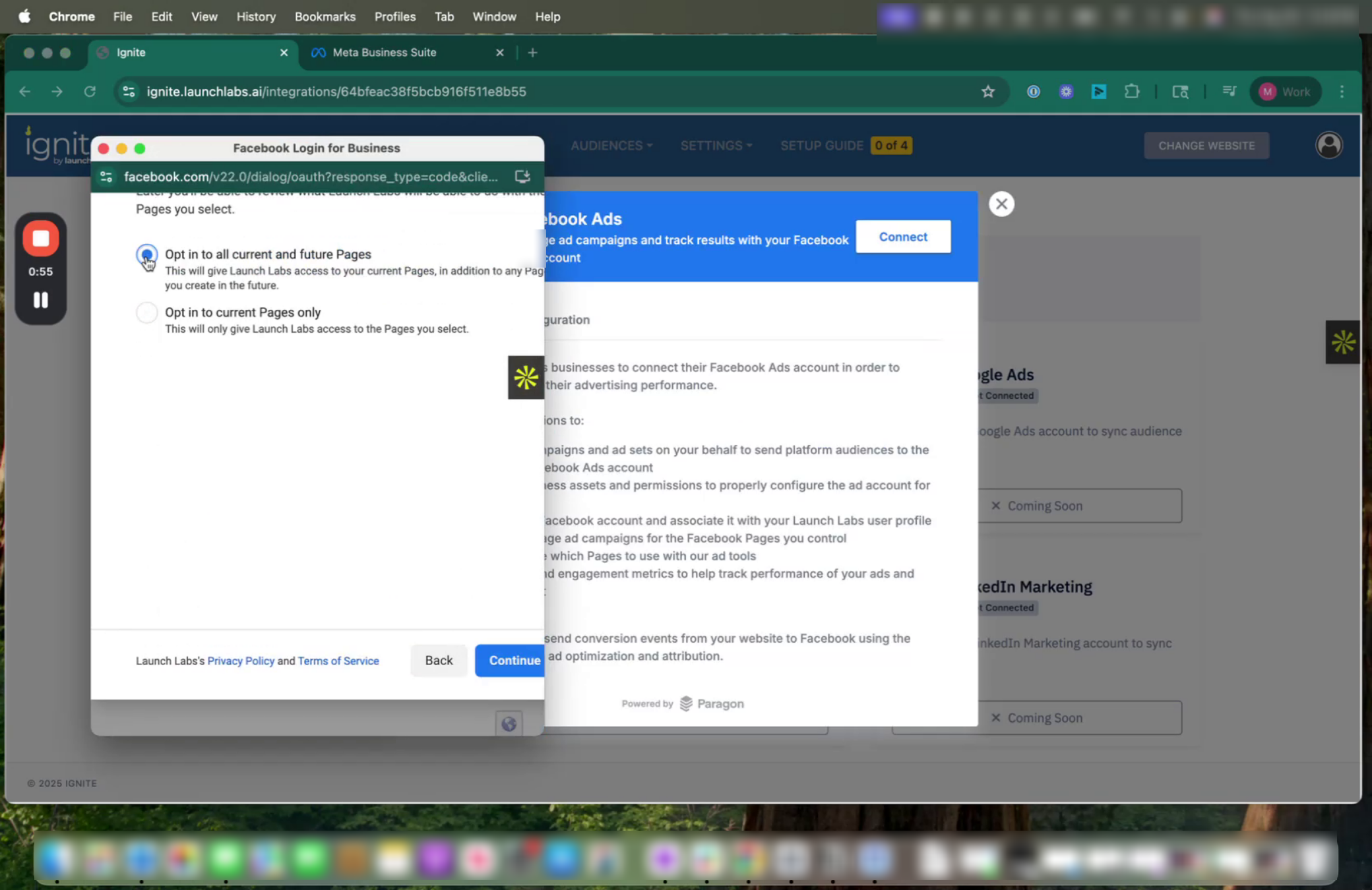1372x890 pixels.
Task: Open Setup Guide 0 of 4
Action: coord(846,146)
